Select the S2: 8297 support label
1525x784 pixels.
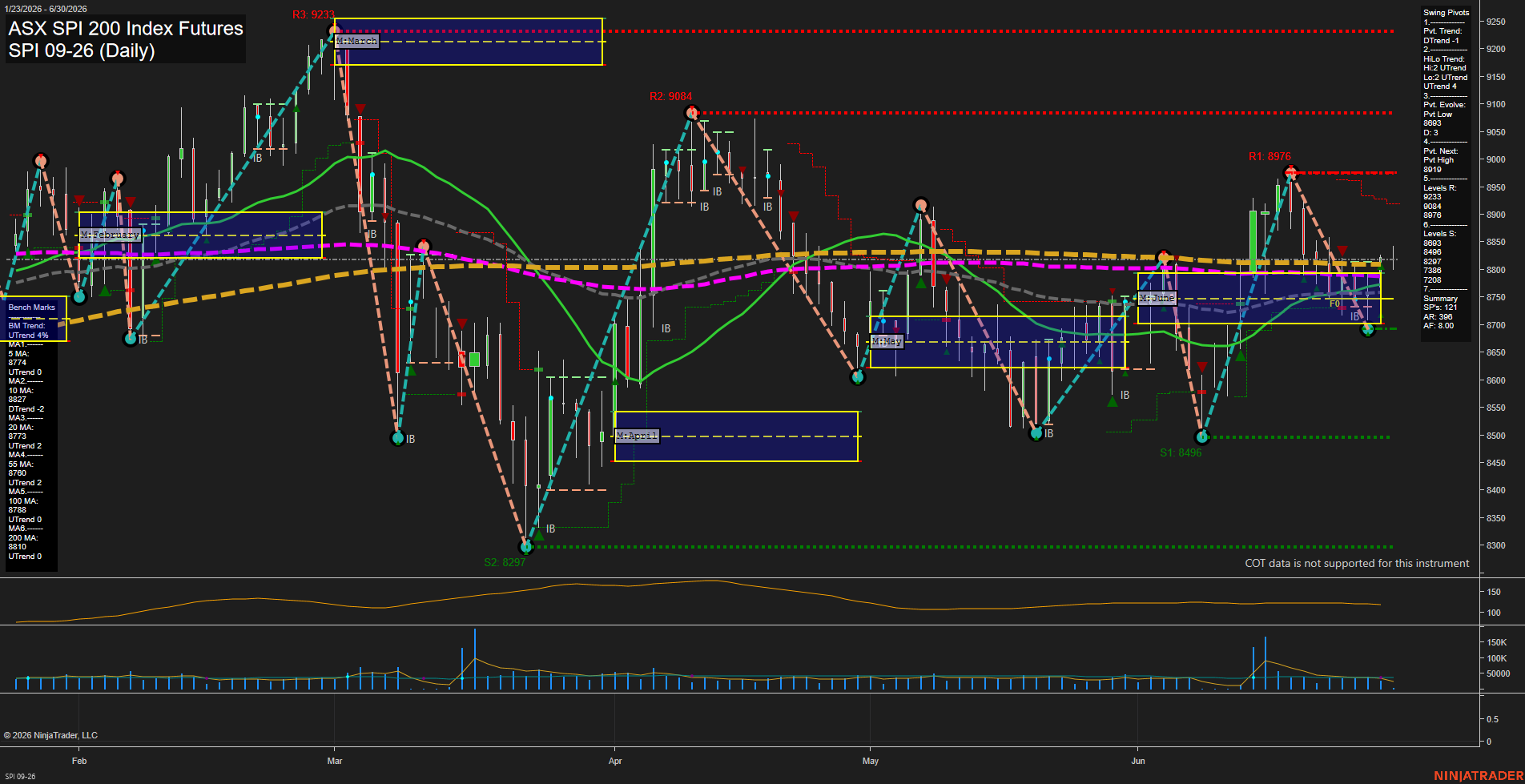click(505, 562)
